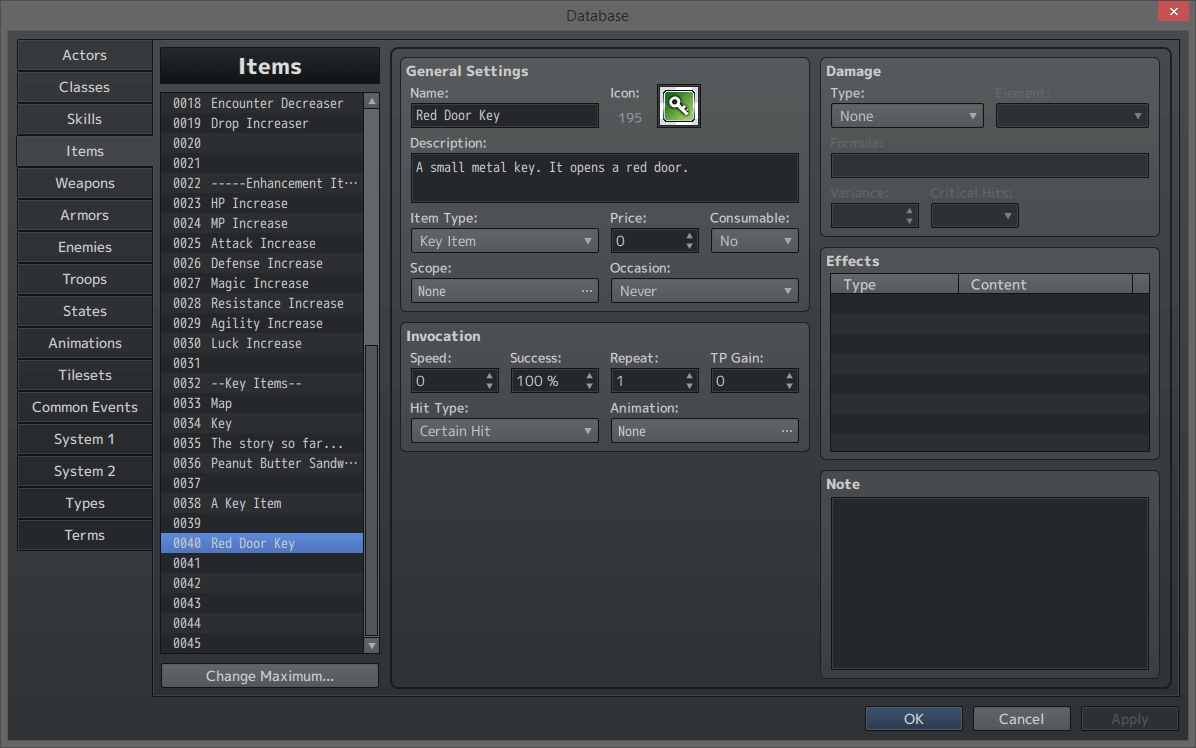Viewport: 1196px width, 748px height.
Task: Select item 0036 Peanut Butter Sandwich
Action: tap(262, 463)
